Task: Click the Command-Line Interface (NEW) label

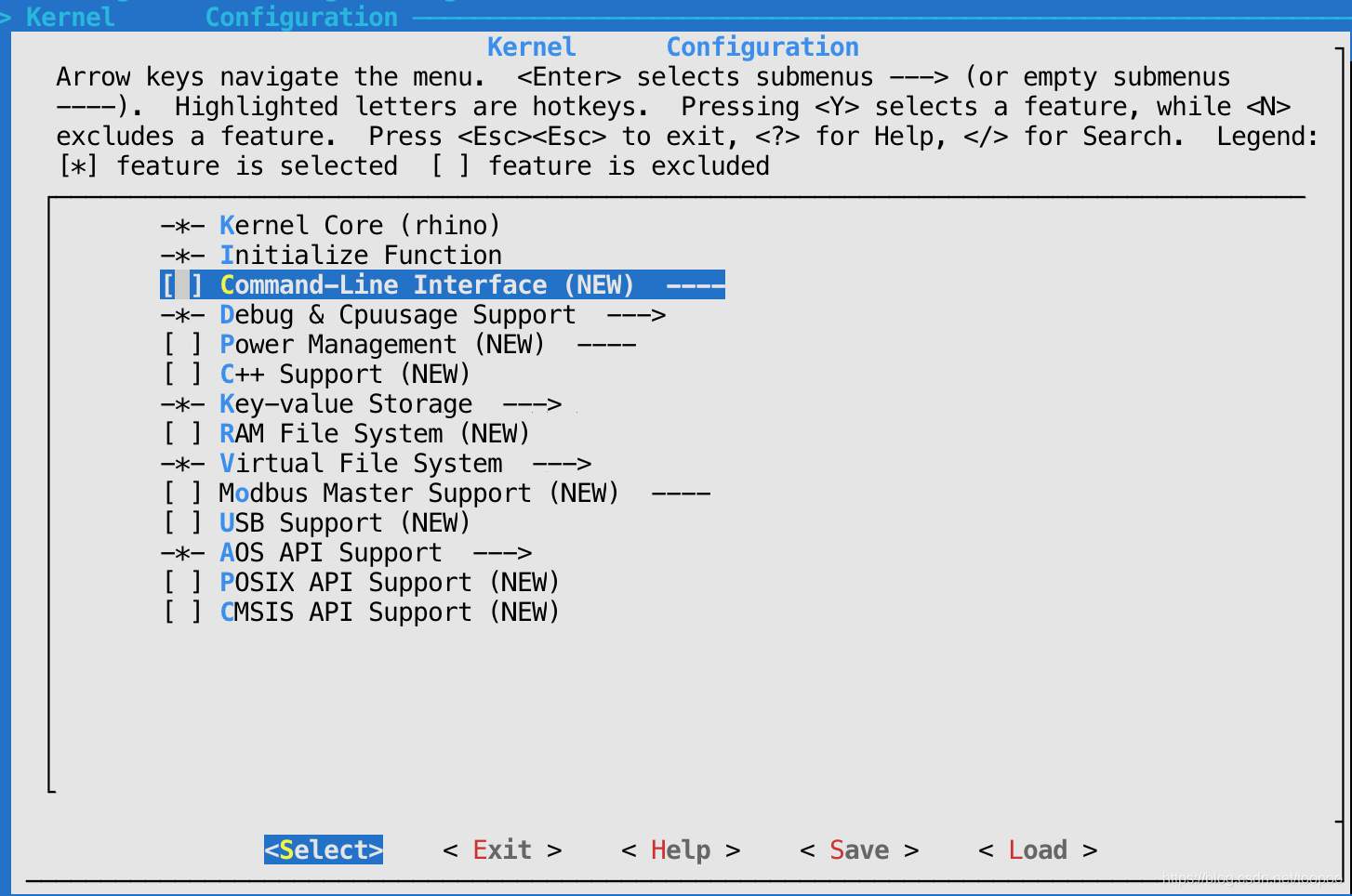Action: click(x=427, y=285)
